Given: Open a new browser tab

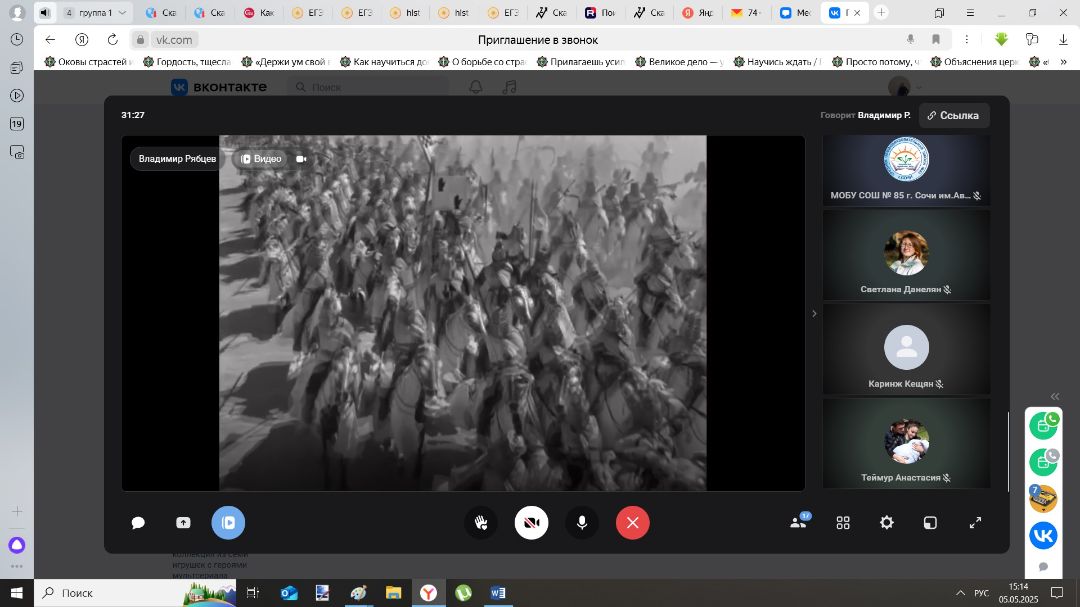Looking at the screenshot, I should click(x=881, y=12).
